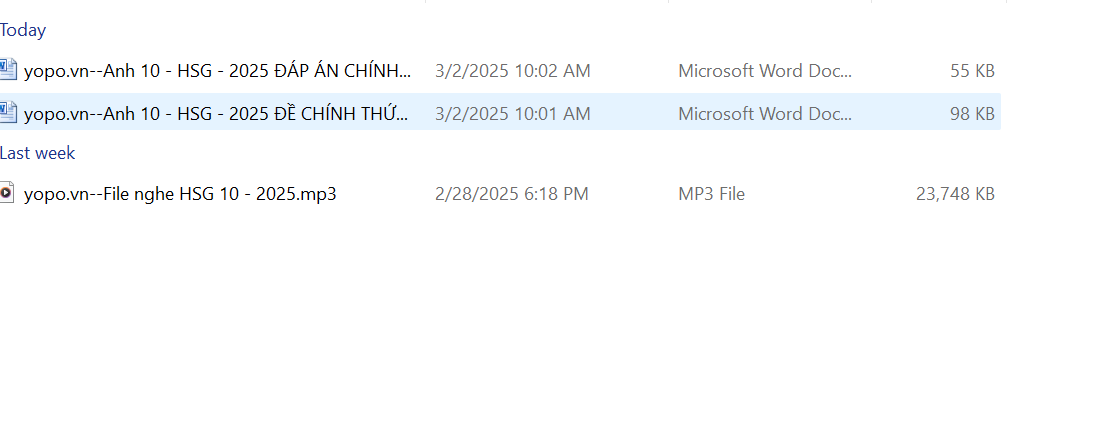Viewport: 1104px width, 430px height.
Task: Click the 98 KB file size
Action: pyautogui.click(x=972, y=113)
